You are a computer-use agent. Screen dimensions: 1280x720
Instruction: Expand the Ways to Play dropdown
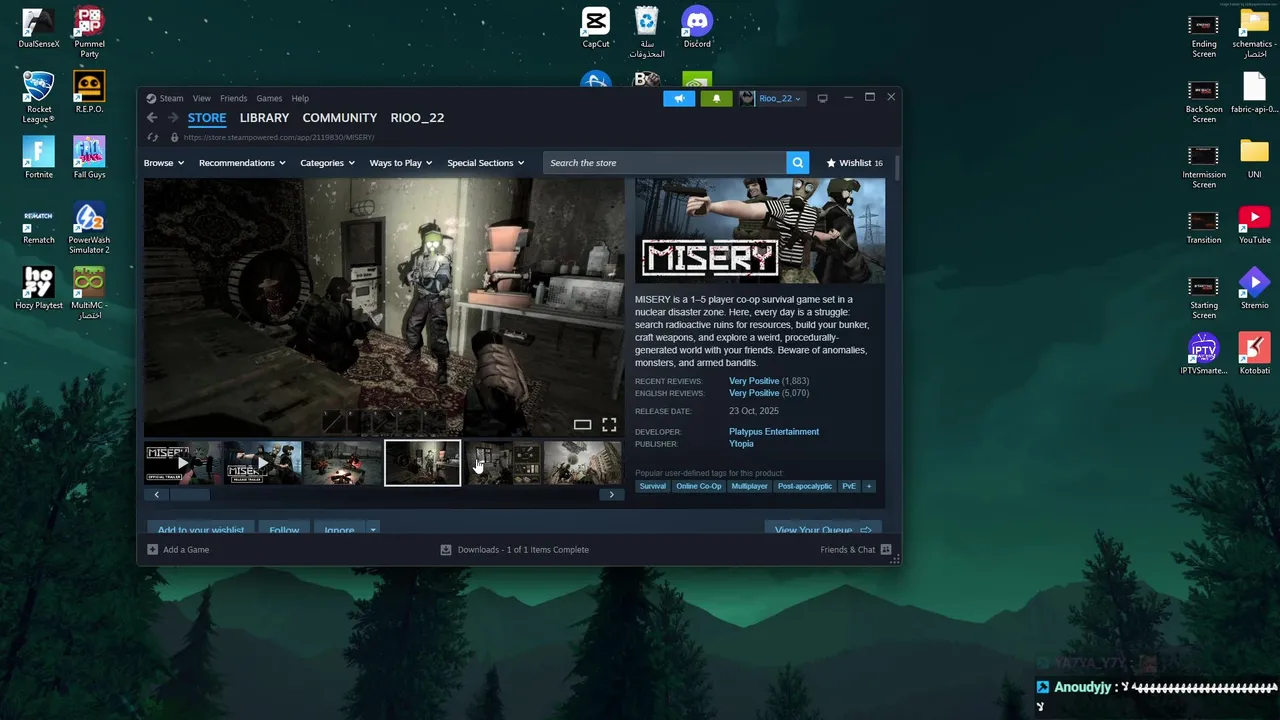tap(401, 163)
